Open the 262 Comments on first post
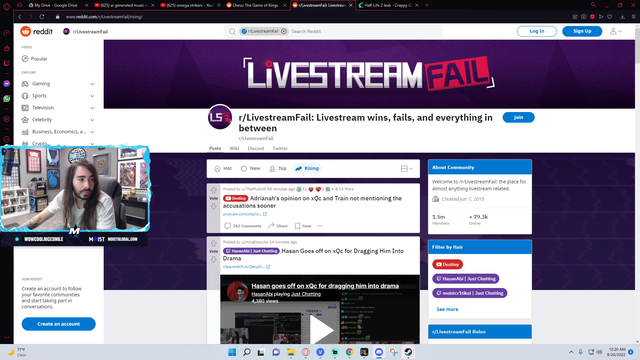 click(x=242, y=226)
